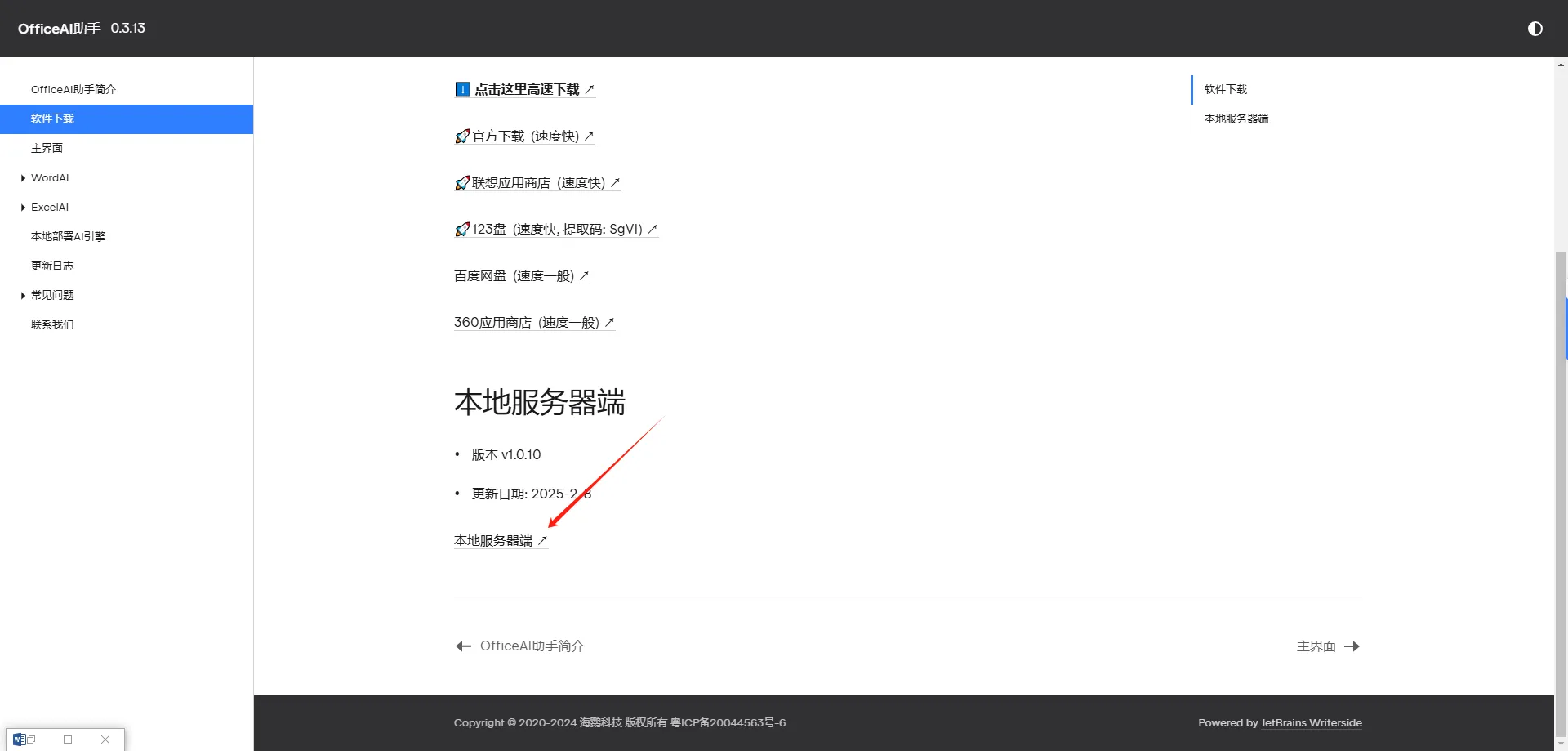Open the 360应用商店 download link
This screenshot has width=1568, height=751.
pos(527,323)
